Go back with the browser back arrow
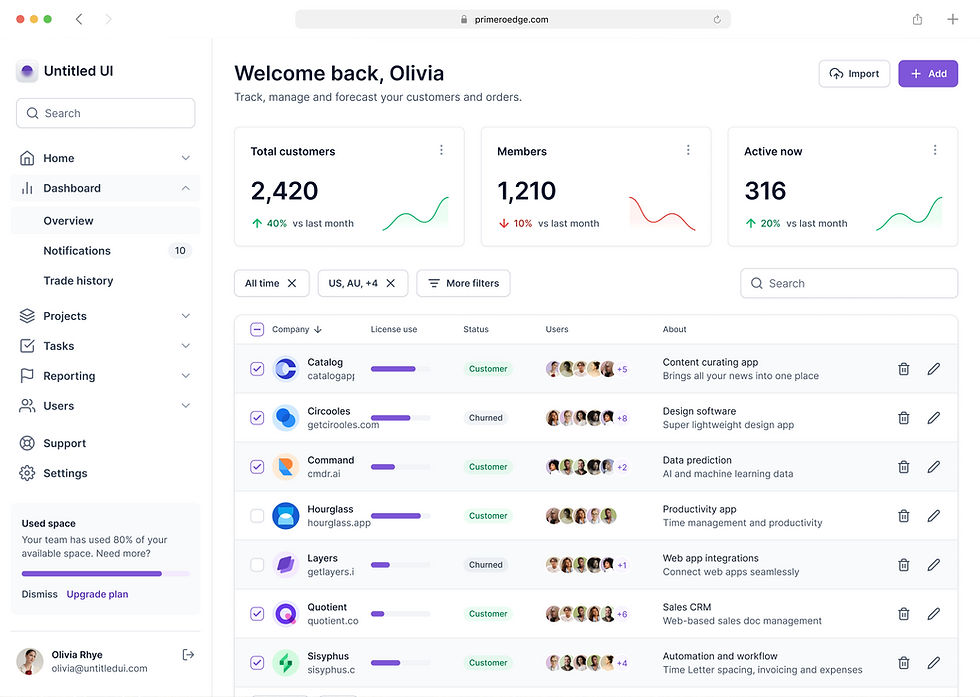 tap(79, 19)
